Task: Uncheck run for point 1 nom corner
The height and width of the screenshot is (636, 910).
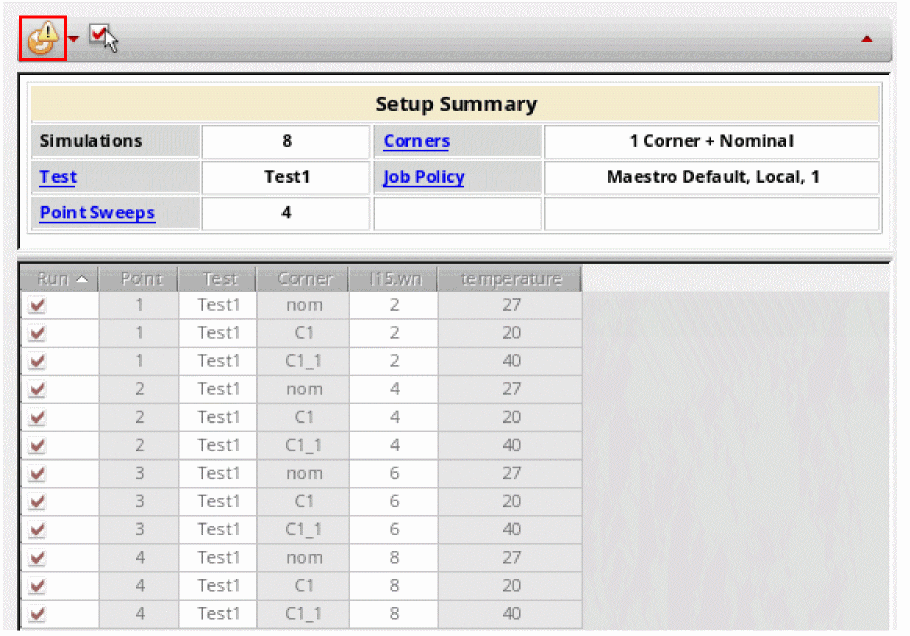Action: click(x=37, y=305)
